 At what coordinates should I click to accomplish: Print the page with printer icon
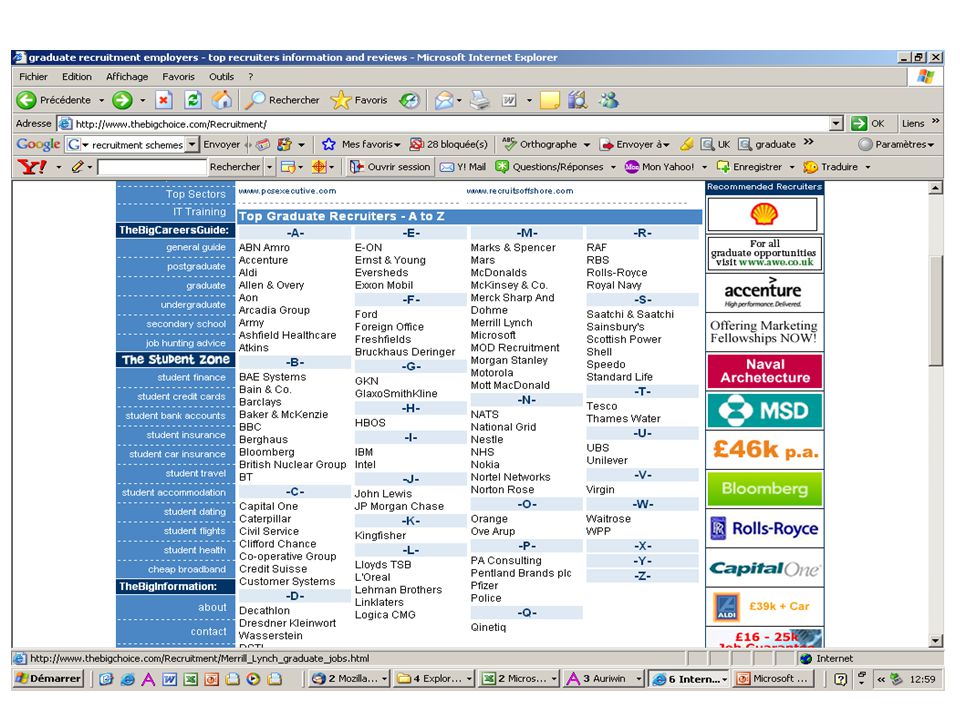[x=480, y=100]
